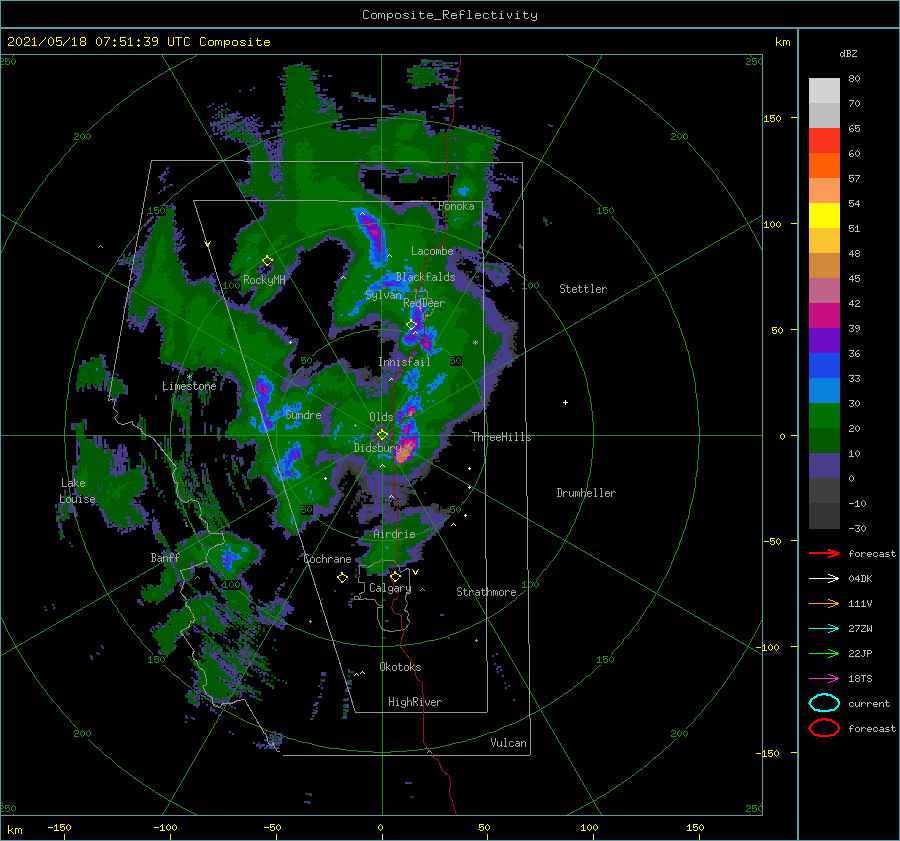900x841 pixels.
Task: Click the yellow diamond marker under Cochrane
Action: coord(342,578)
